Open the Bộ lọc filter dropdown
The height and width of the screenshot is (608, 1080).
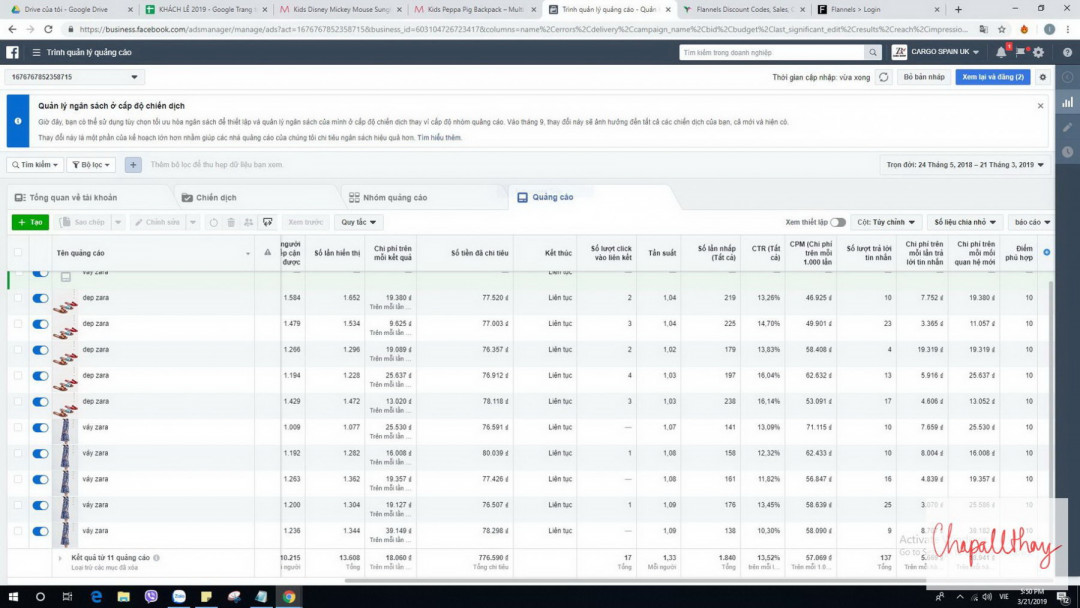(x=91, y=165)
